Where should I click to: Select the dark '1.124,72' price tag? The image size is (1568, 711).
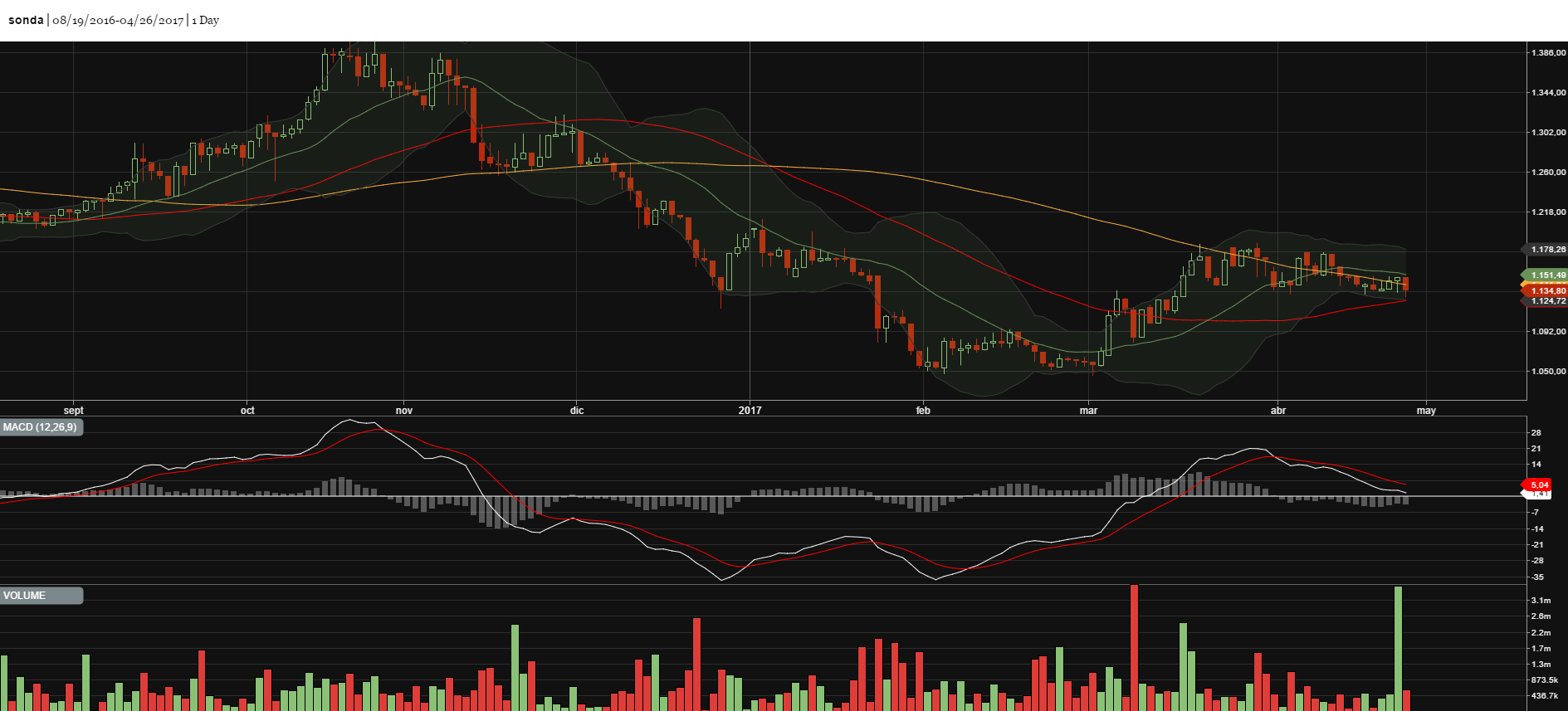point(1546,301)
